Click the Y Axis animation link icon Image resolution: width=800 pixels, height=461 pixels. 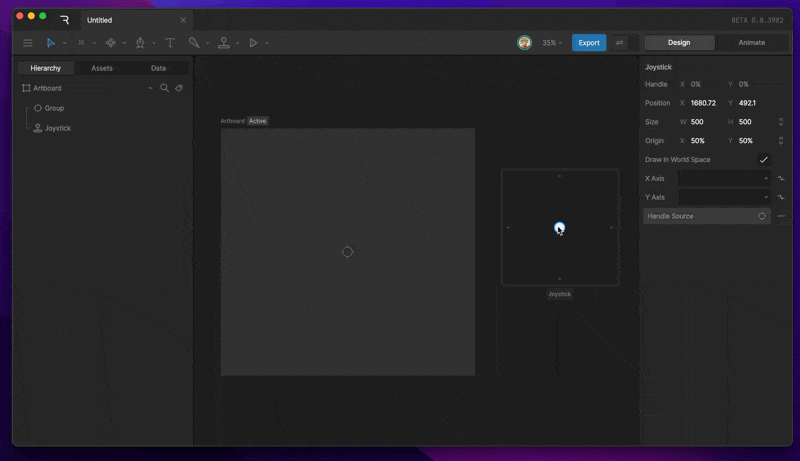(x=781, y=197)
